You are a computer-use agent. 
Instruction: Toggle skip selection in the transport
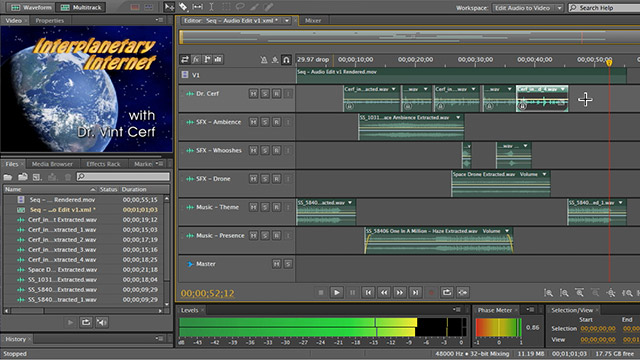click(x=462, y=292)
